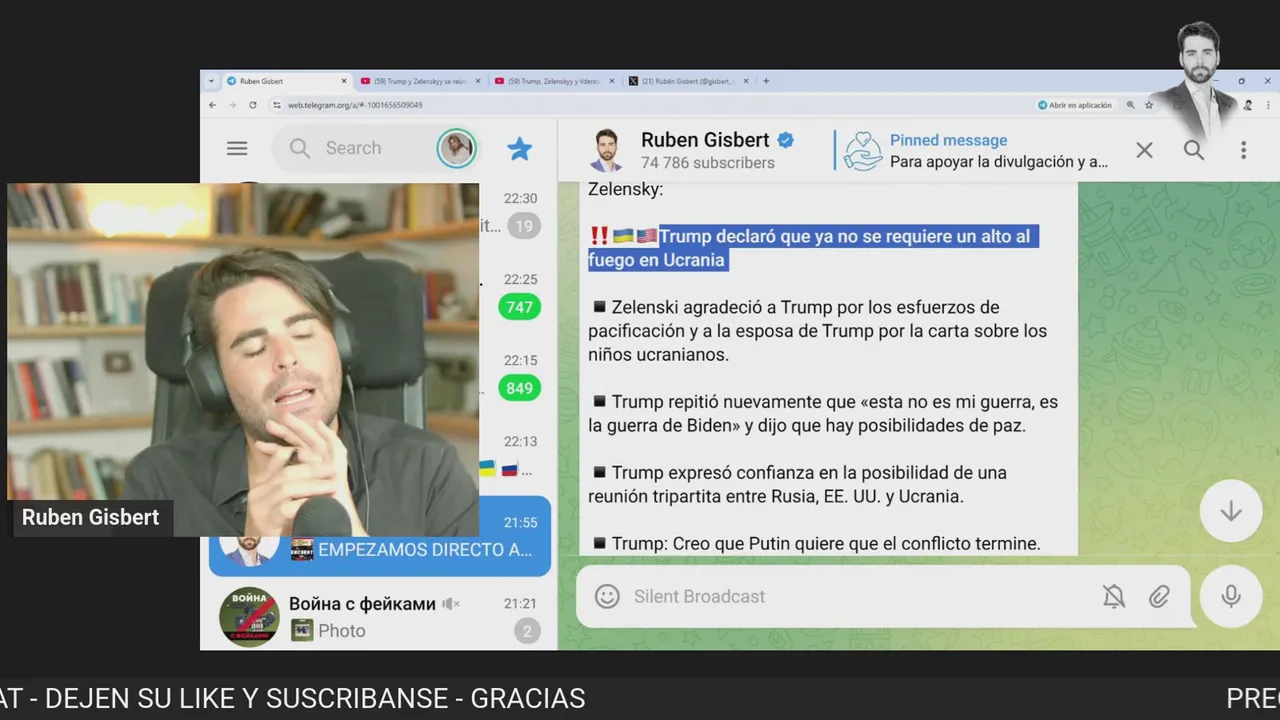The image size is (1280, 720).
Task: Open the Telegram hamburger menu
Action: tap(237, 148)
